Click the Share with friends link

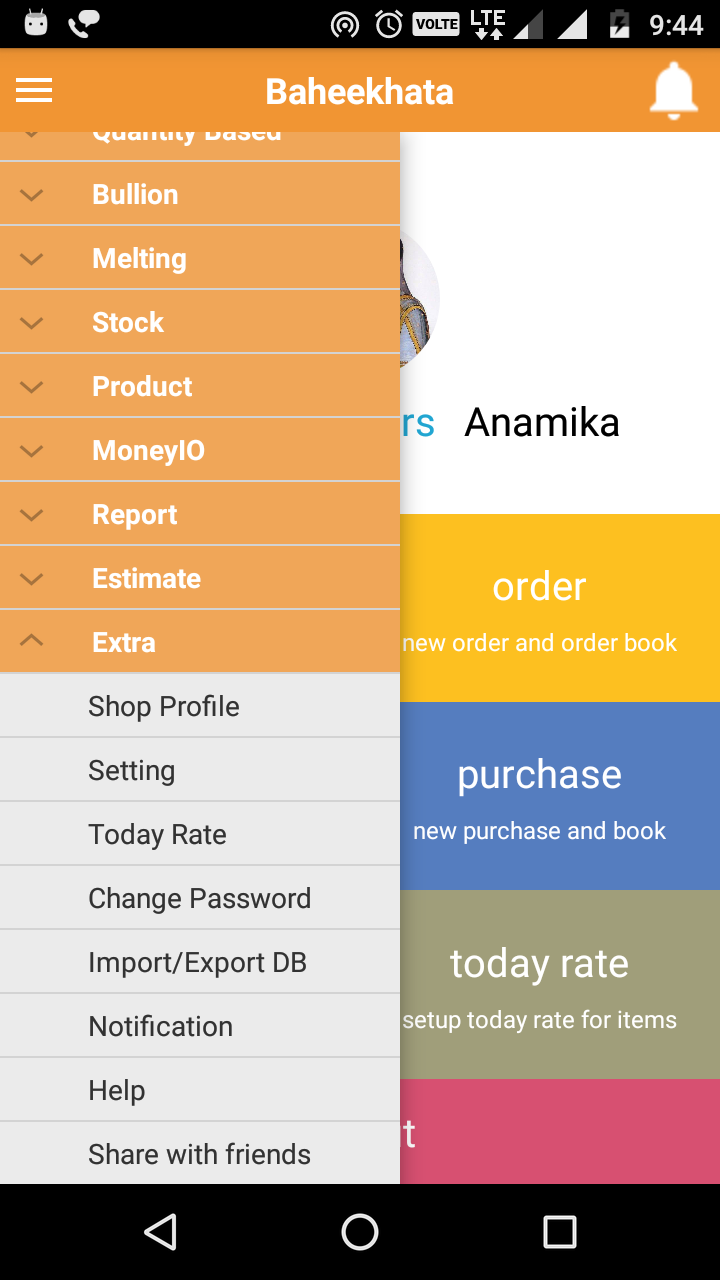(199, 1155)
